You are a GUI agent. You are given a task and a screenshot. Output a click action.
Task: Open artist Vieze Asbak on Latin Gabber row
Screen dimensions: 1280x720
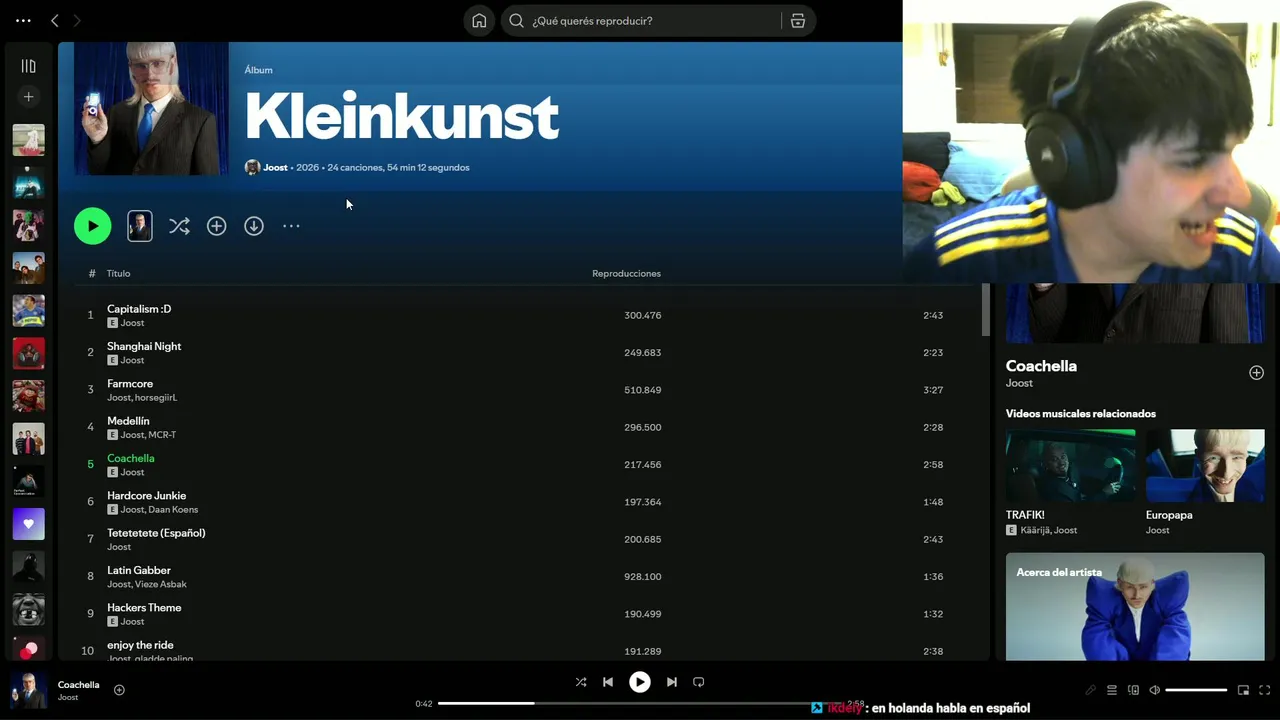[161, 584]
